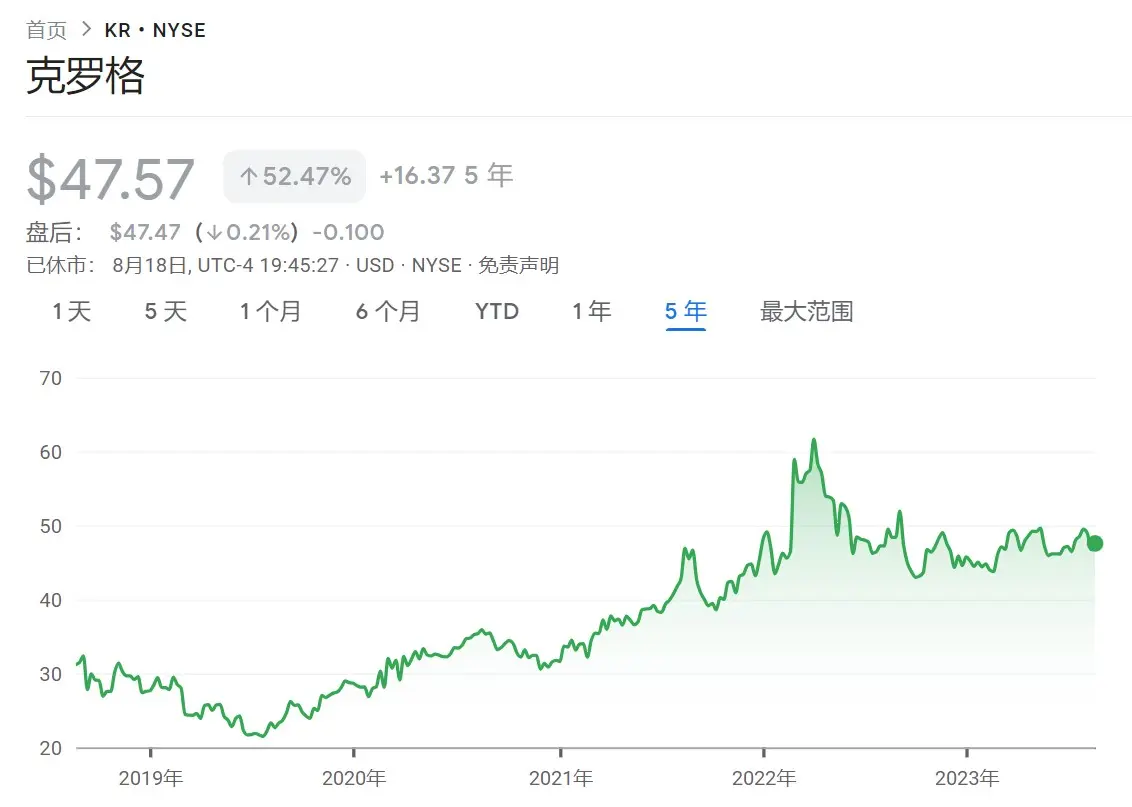Switch to the 6 个月 range
This screenshot has height=807, width=1132.
(x=388, y=312)
